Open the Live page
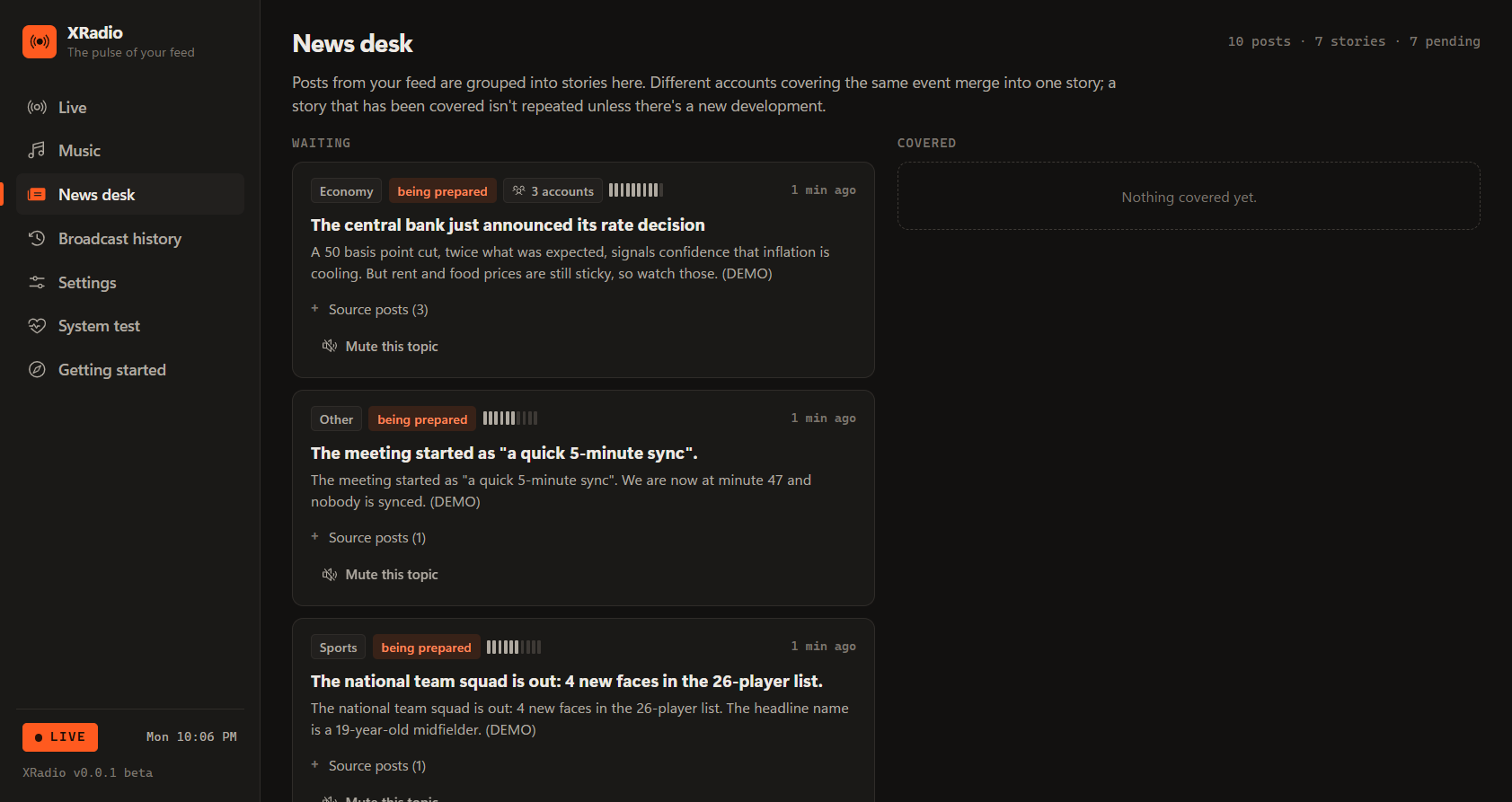 [130, 108]
